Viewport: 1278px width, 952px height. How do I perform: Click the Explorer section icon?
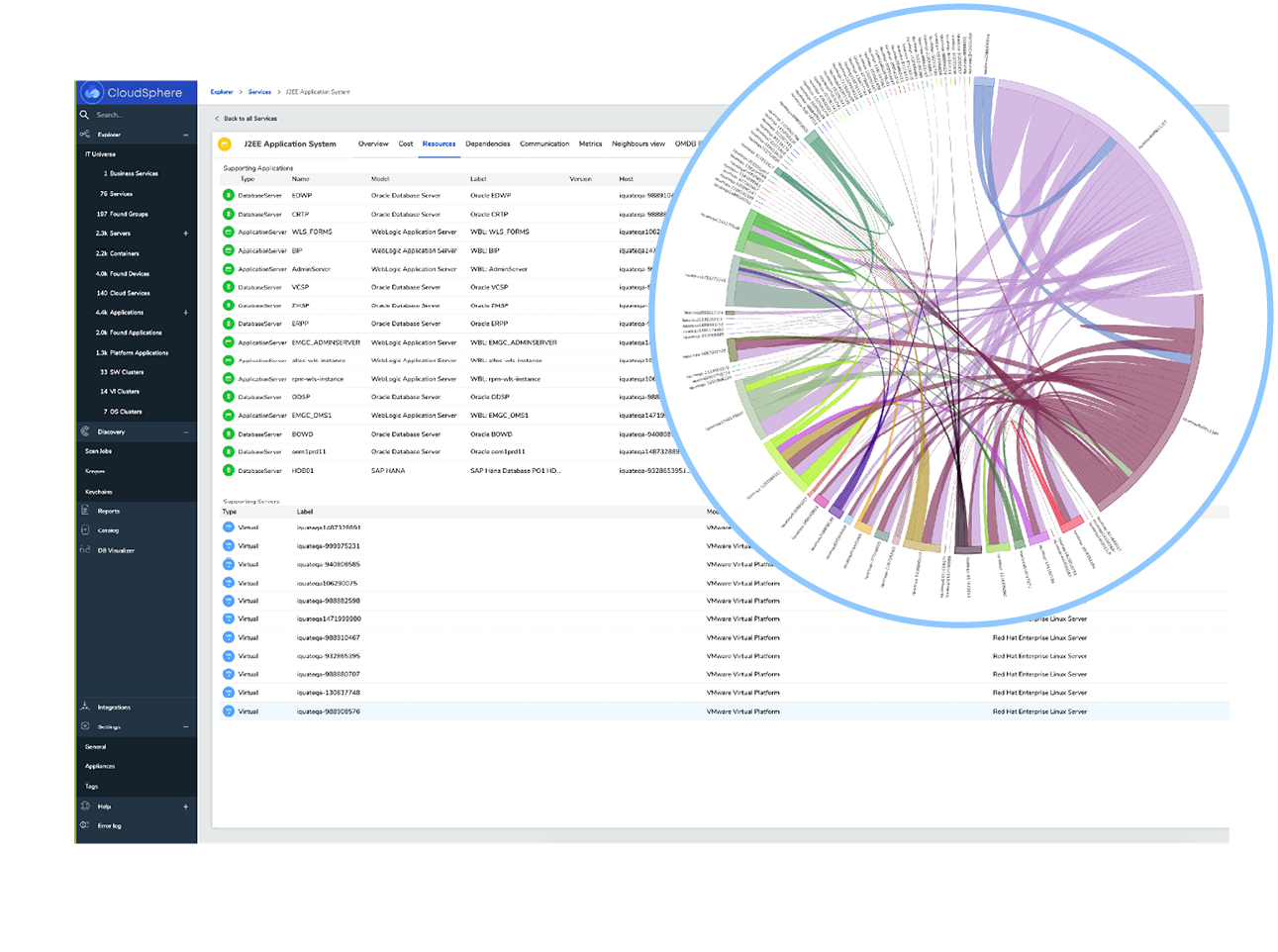coord(85,135)
